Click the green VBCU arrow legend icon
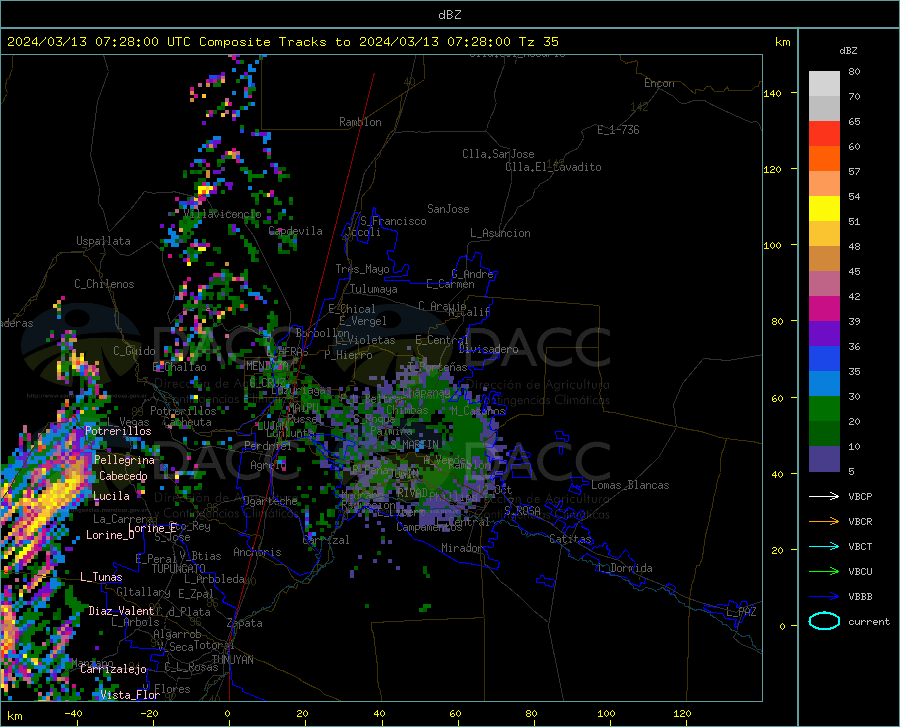Screen dimensions: 900x727 click(824, 572)
